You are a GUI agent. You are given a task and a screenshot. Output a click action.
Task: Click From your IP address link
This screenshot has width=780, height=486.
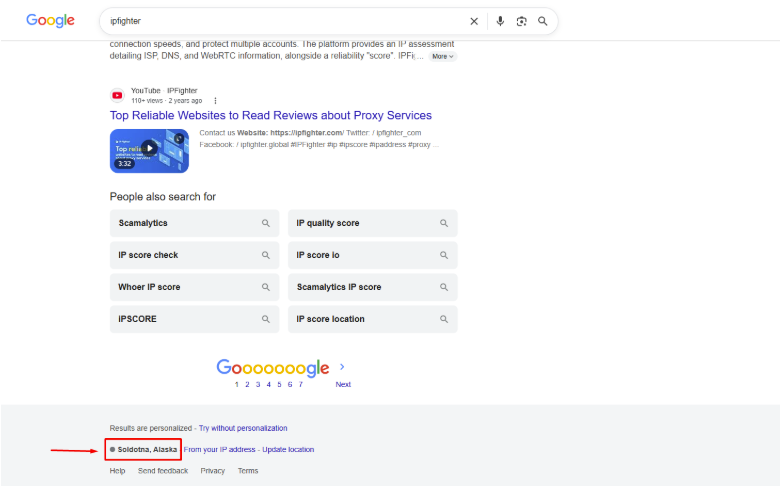pyautogui.click(x=219, y=449)
